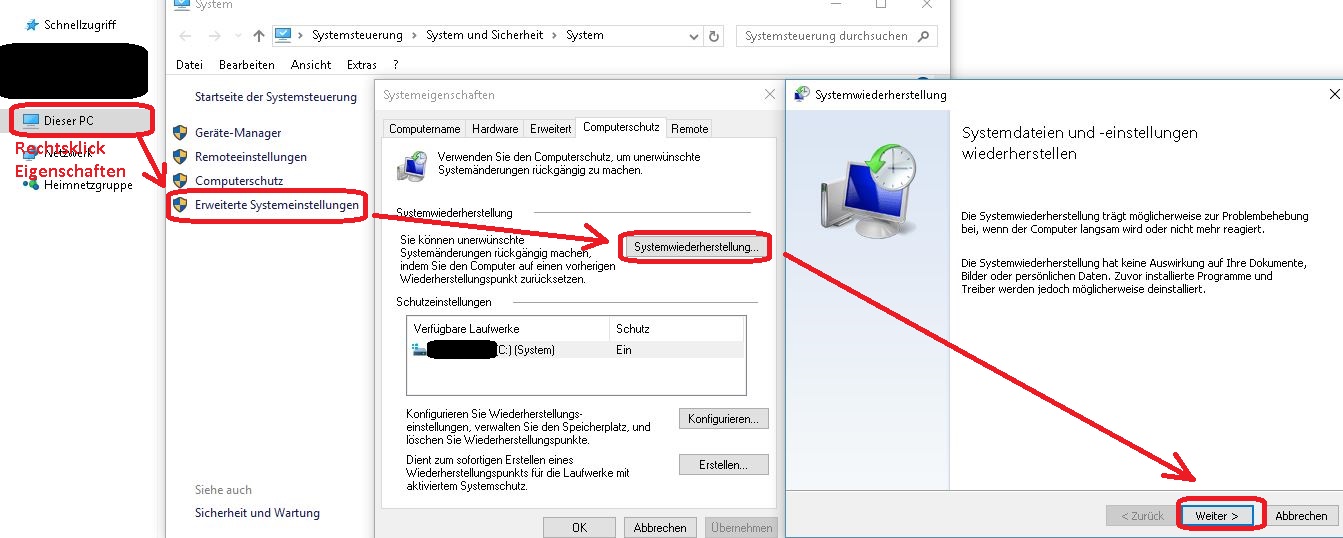1343x538 pixels.
Task: Click the search magnifier icon
Action: click(925, 36)
